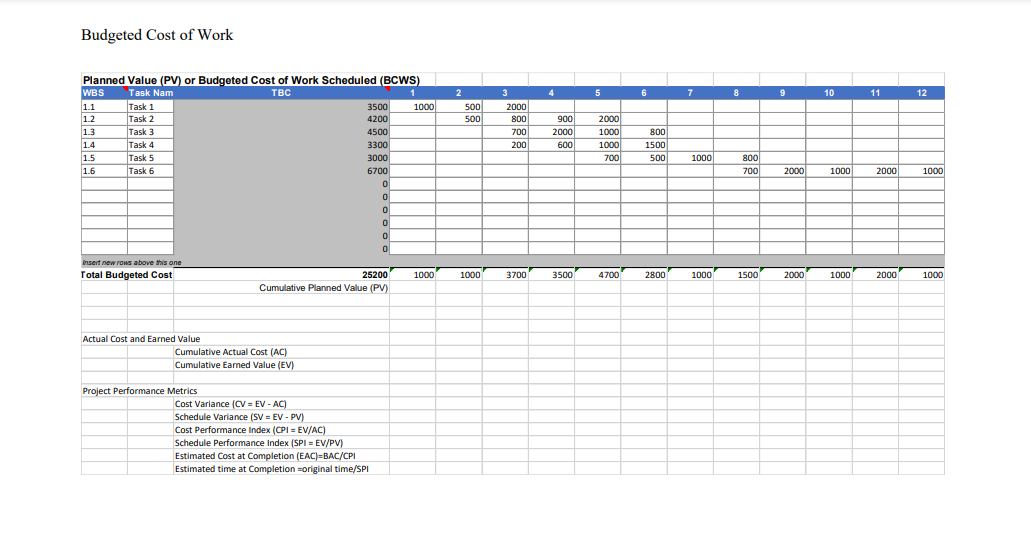Click the Project Performance Metrics heading
This screenshot has height=546, width=1031.
140,391
